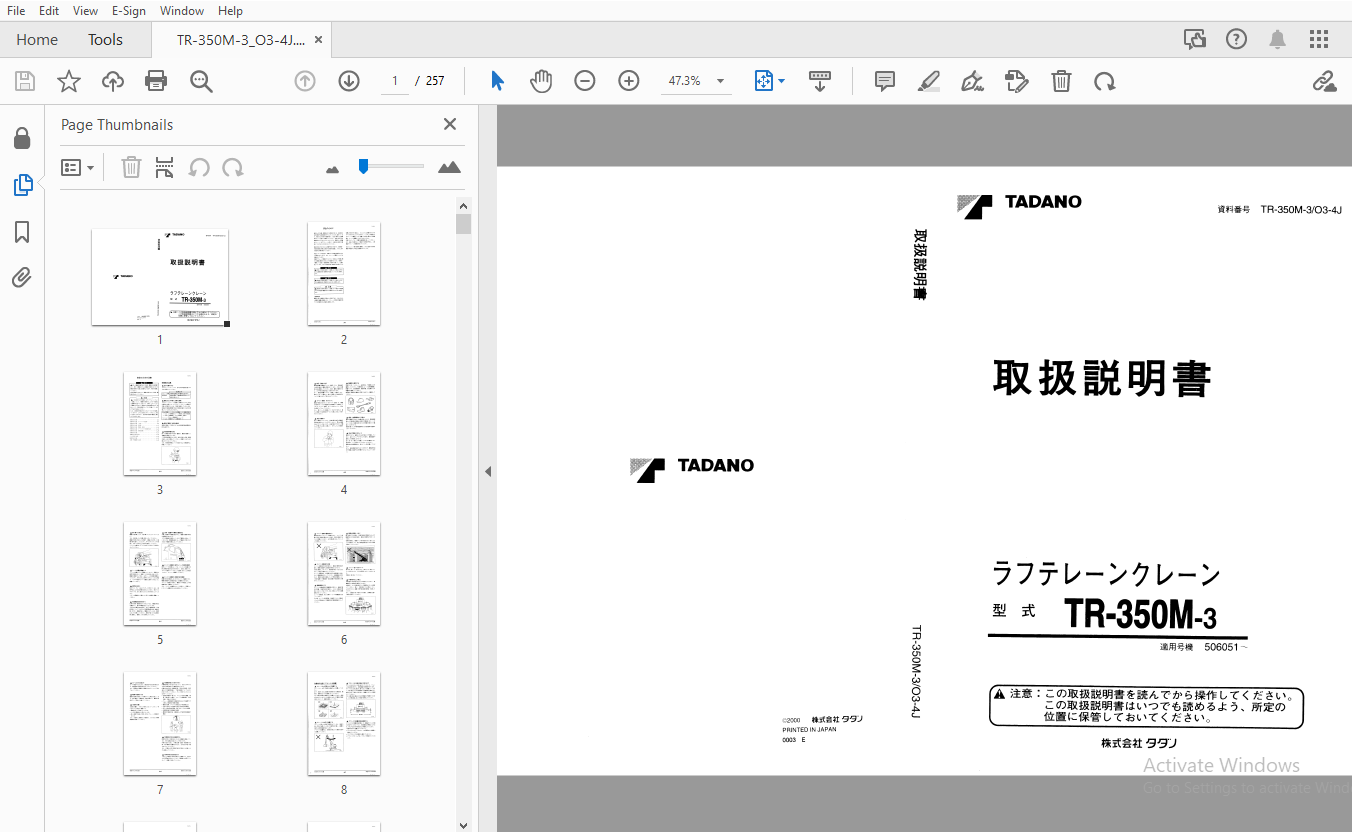Close the Page Thumbnails panel
This screenshot has width=1352, height=832.
pyautogui.click(x=450, y=124)
